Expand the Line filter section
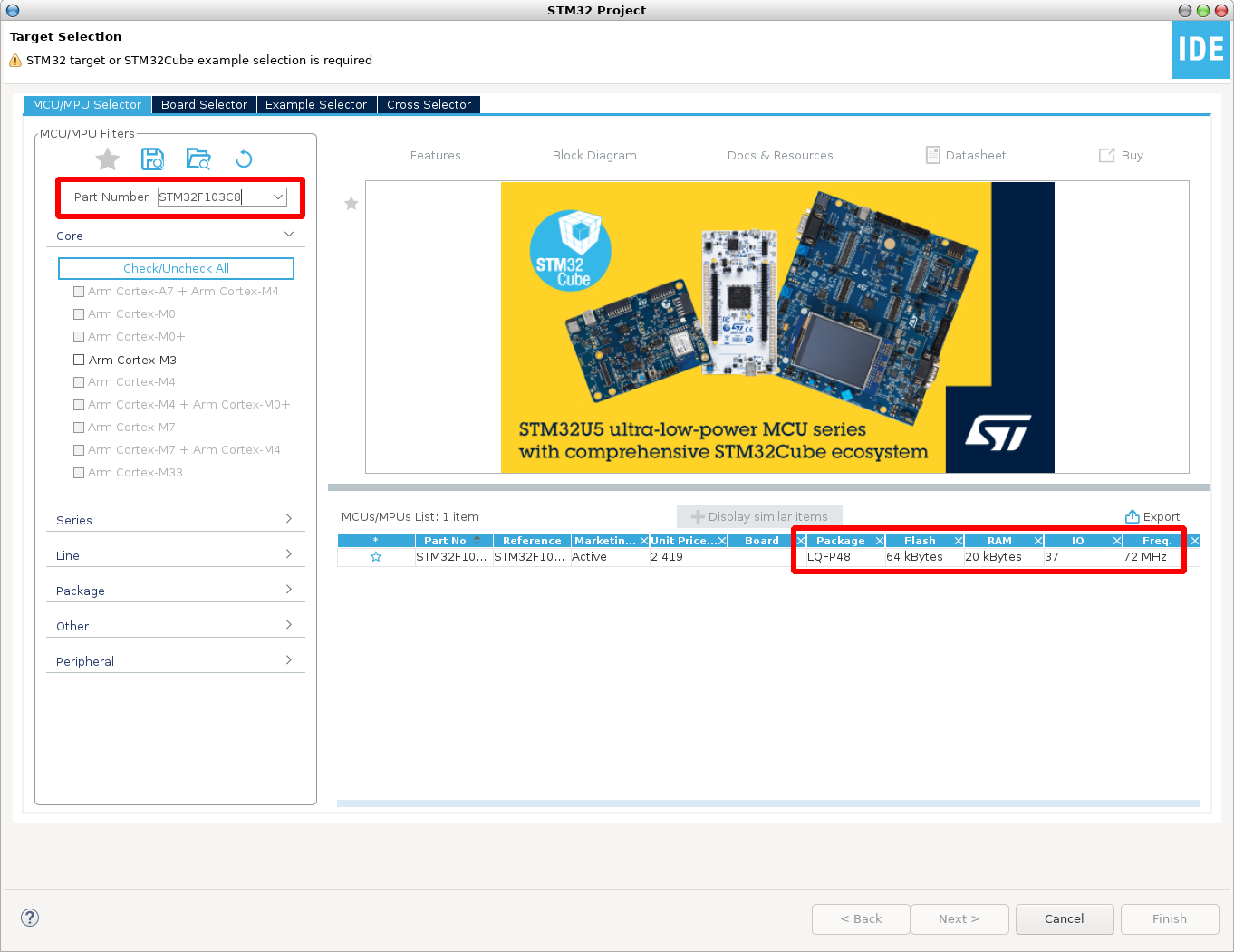Viewport: 1234px width, 952px height. (x=289, y=554)
